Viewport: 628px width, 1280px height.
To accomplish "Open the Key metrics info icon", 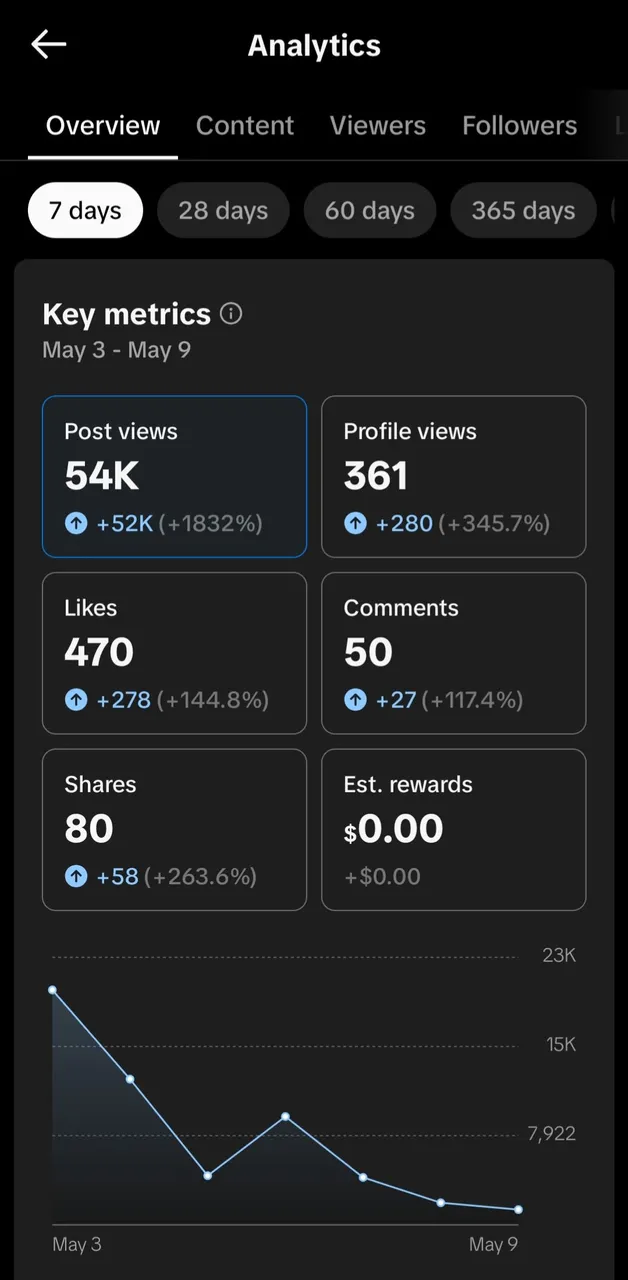I will coord(231,314).
